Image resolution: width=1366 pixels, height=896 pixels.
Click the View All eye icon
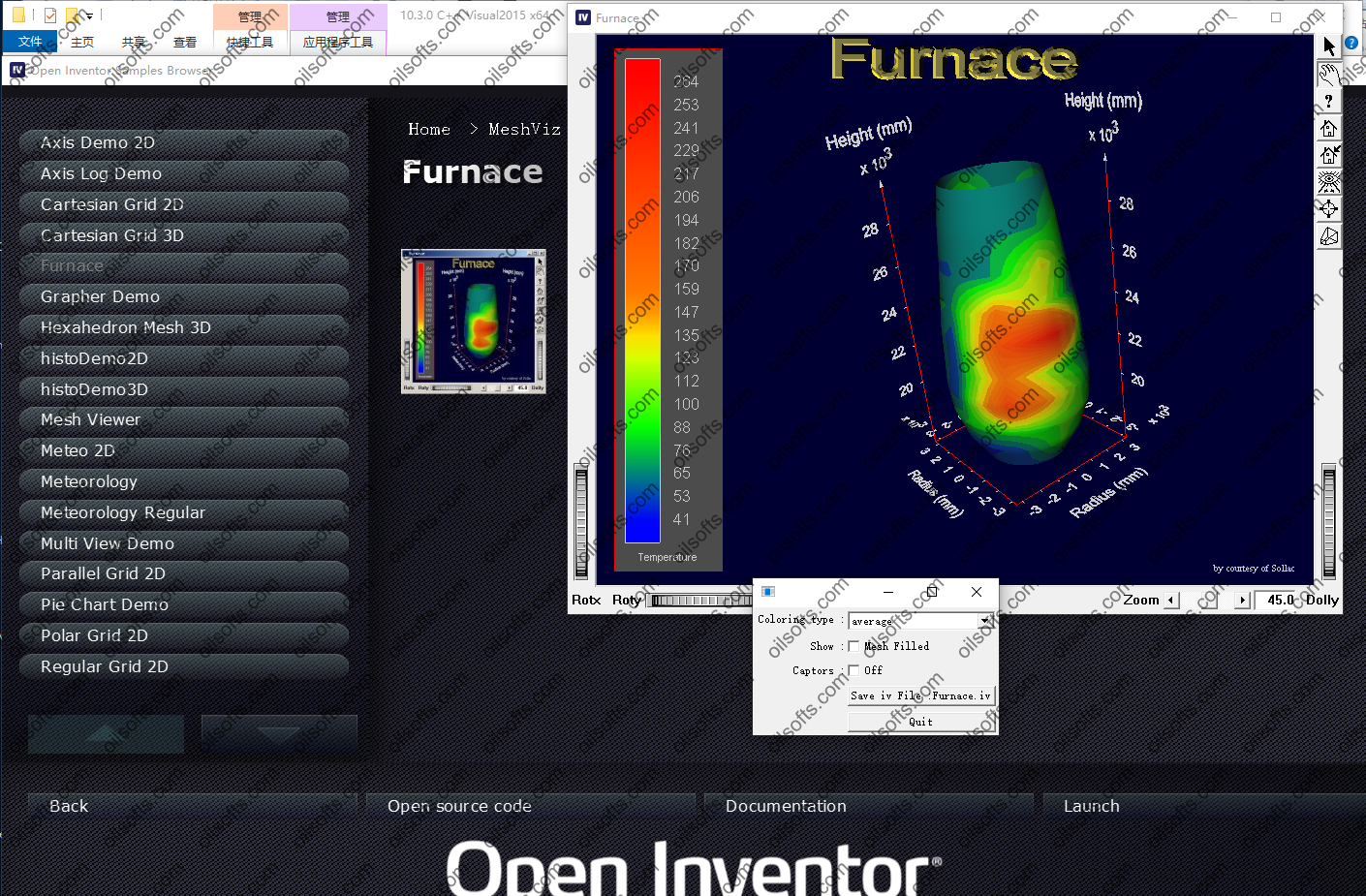click(x=1328, y=182)
